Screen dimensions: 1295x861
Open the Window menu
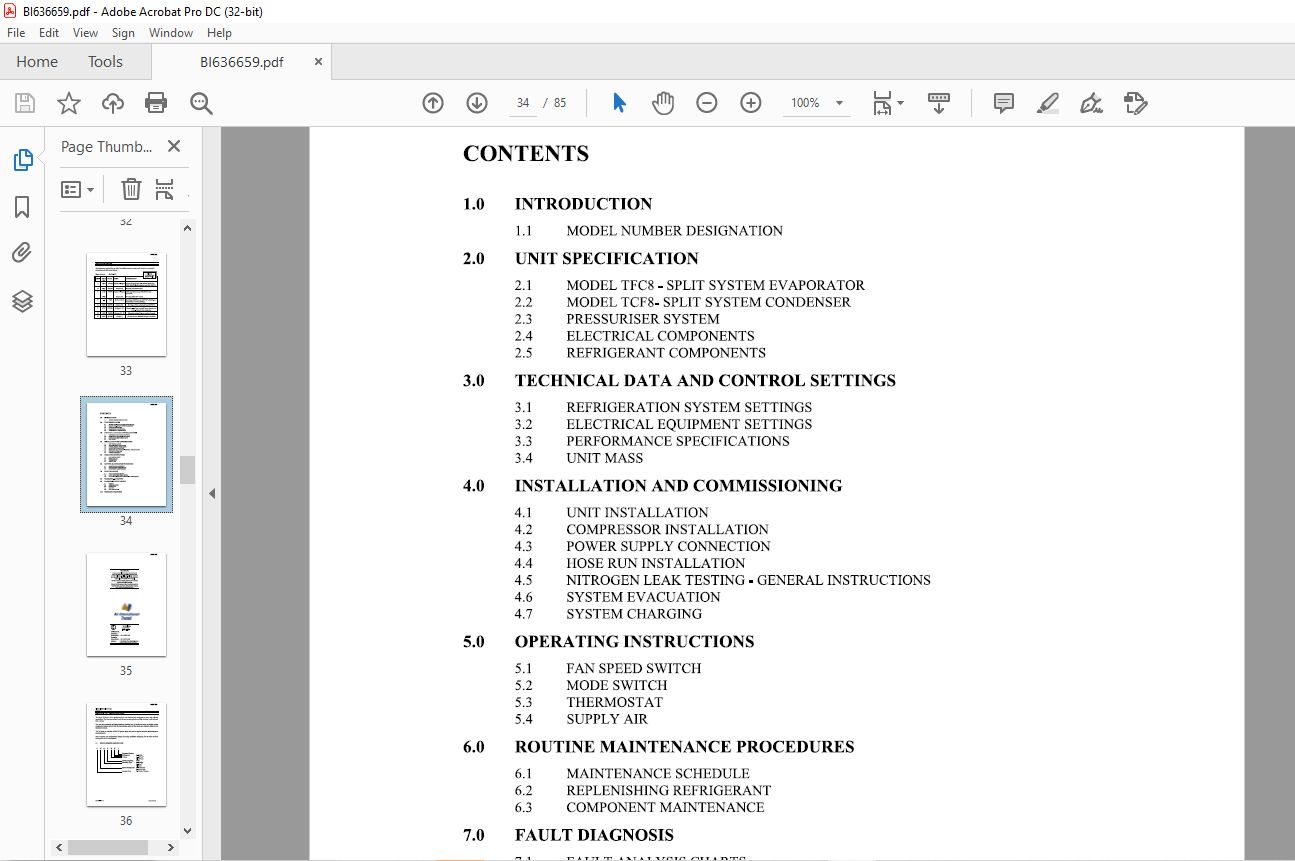pos(171,33)
